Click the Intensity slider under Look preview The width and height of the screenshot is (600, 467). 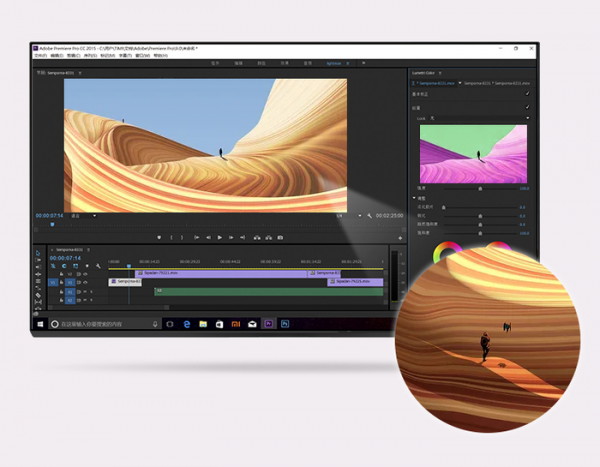point(480,187)
